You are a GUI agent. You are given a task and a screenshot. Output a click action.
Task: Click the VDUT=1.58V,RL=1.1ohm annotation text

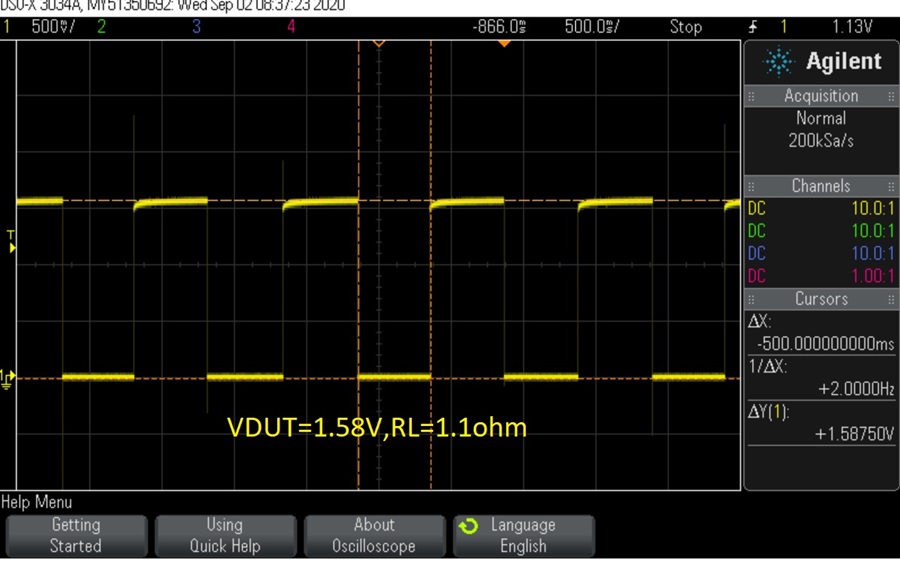(x=377, y=427)
